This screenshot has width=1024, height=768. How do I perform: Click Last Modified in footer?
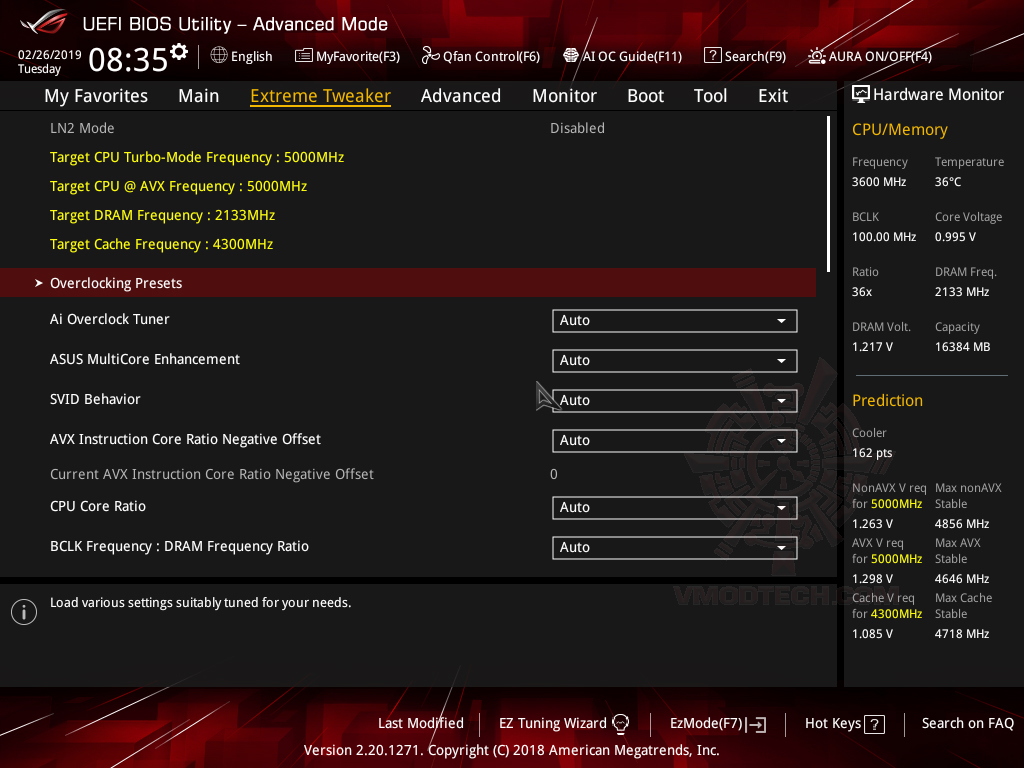[421, 723]
